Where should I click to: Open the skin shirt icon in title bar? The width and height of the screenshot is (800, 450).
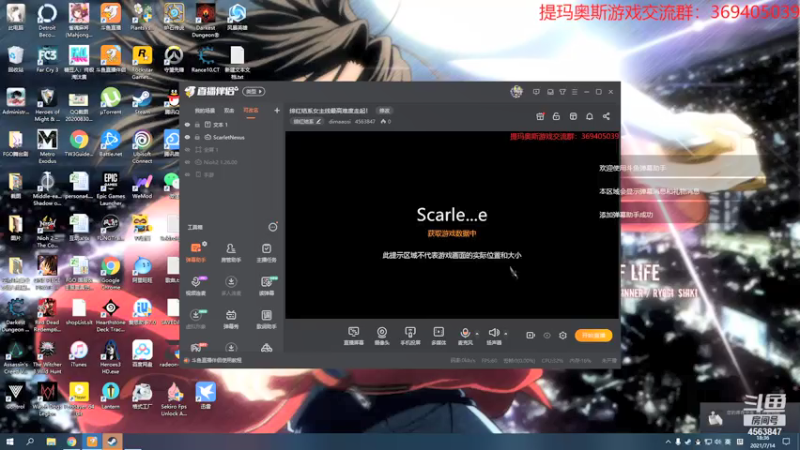(562, 92)
